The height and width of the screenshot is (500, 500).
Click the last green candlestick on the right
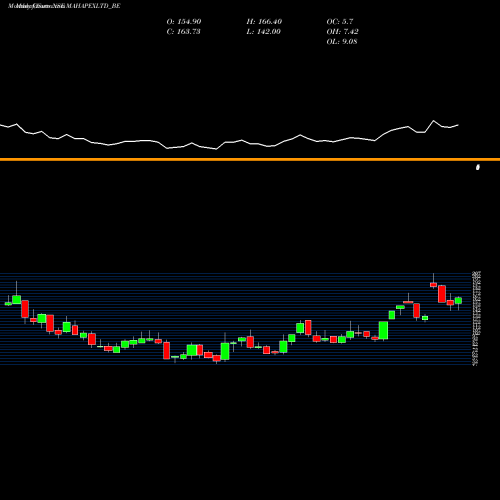click(458, 300)
